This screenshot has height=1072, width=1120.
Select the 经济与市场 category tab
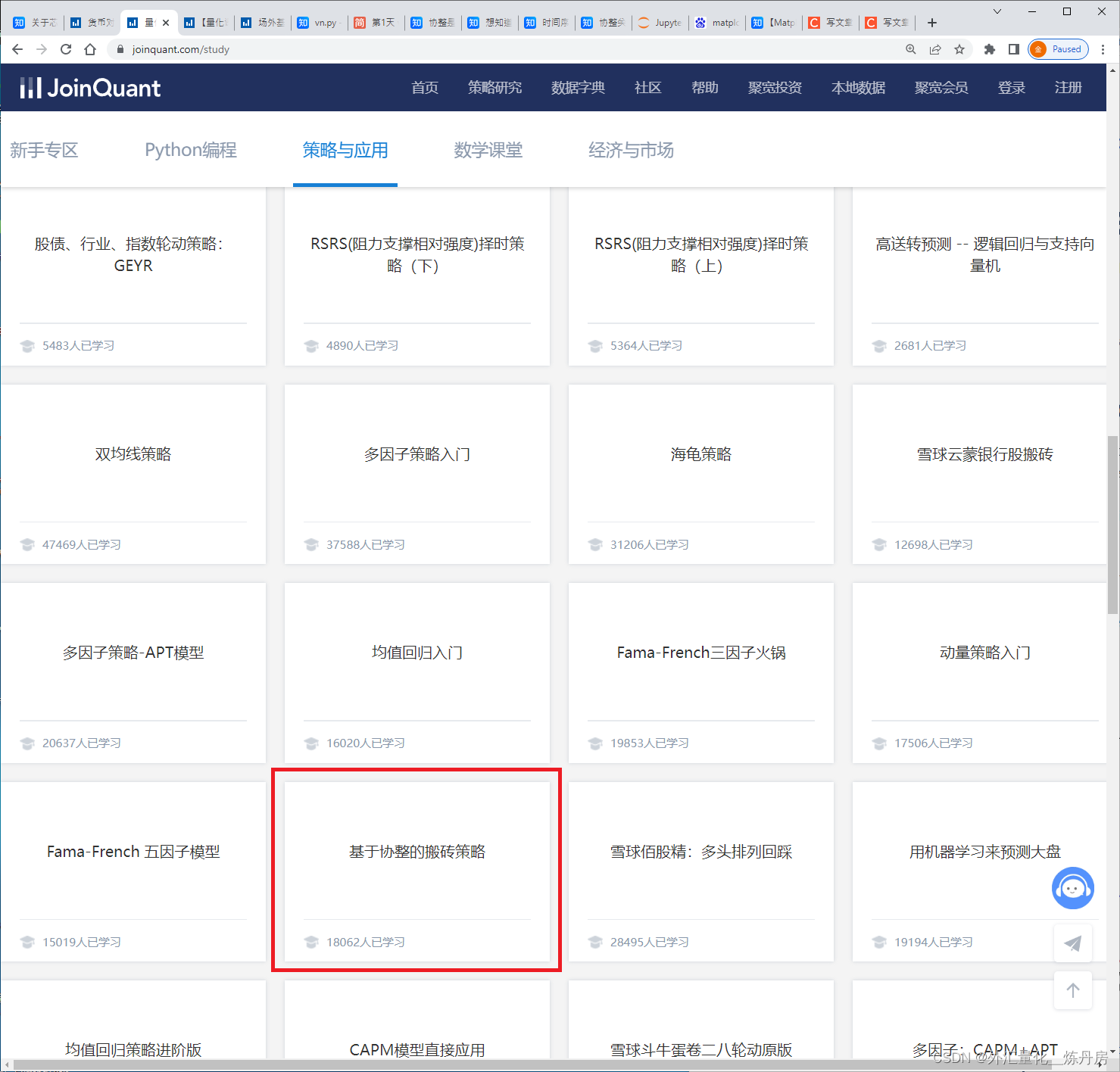[x=631, y=150]
